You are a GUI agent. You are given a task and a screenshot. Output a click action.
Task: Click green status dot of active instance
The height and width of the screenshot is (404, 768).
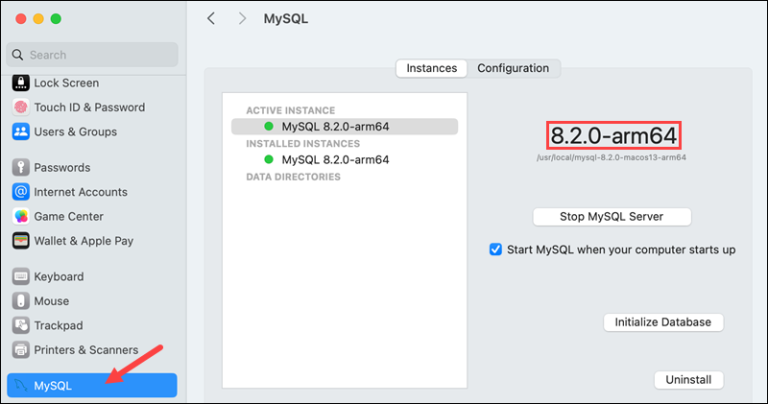[x=268, y=126]
